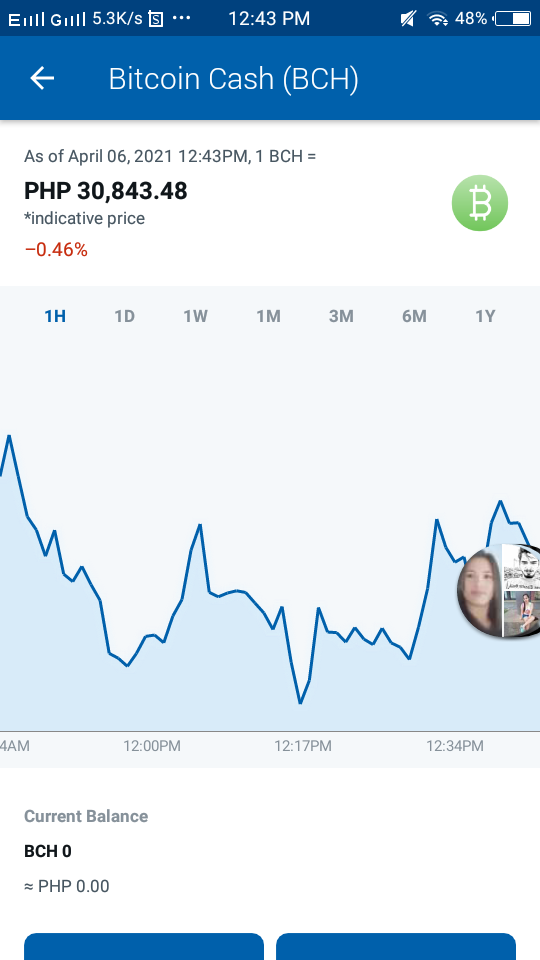Open the floating chat head bubble
The width and height of the screenshot is (540, 960).
(x=499, y=590)
